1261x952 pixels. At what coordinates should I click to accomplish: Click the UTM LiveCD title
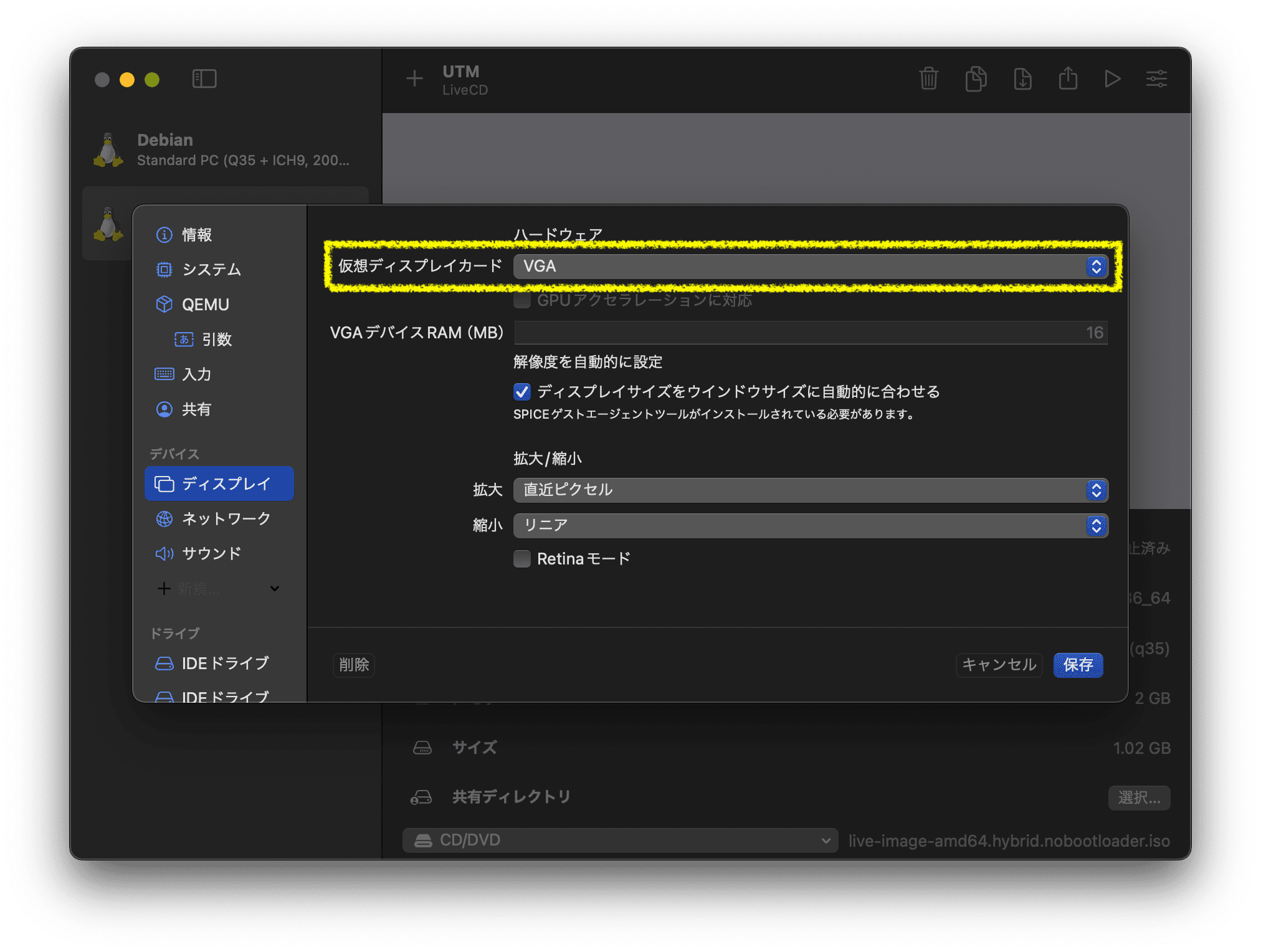465,80
